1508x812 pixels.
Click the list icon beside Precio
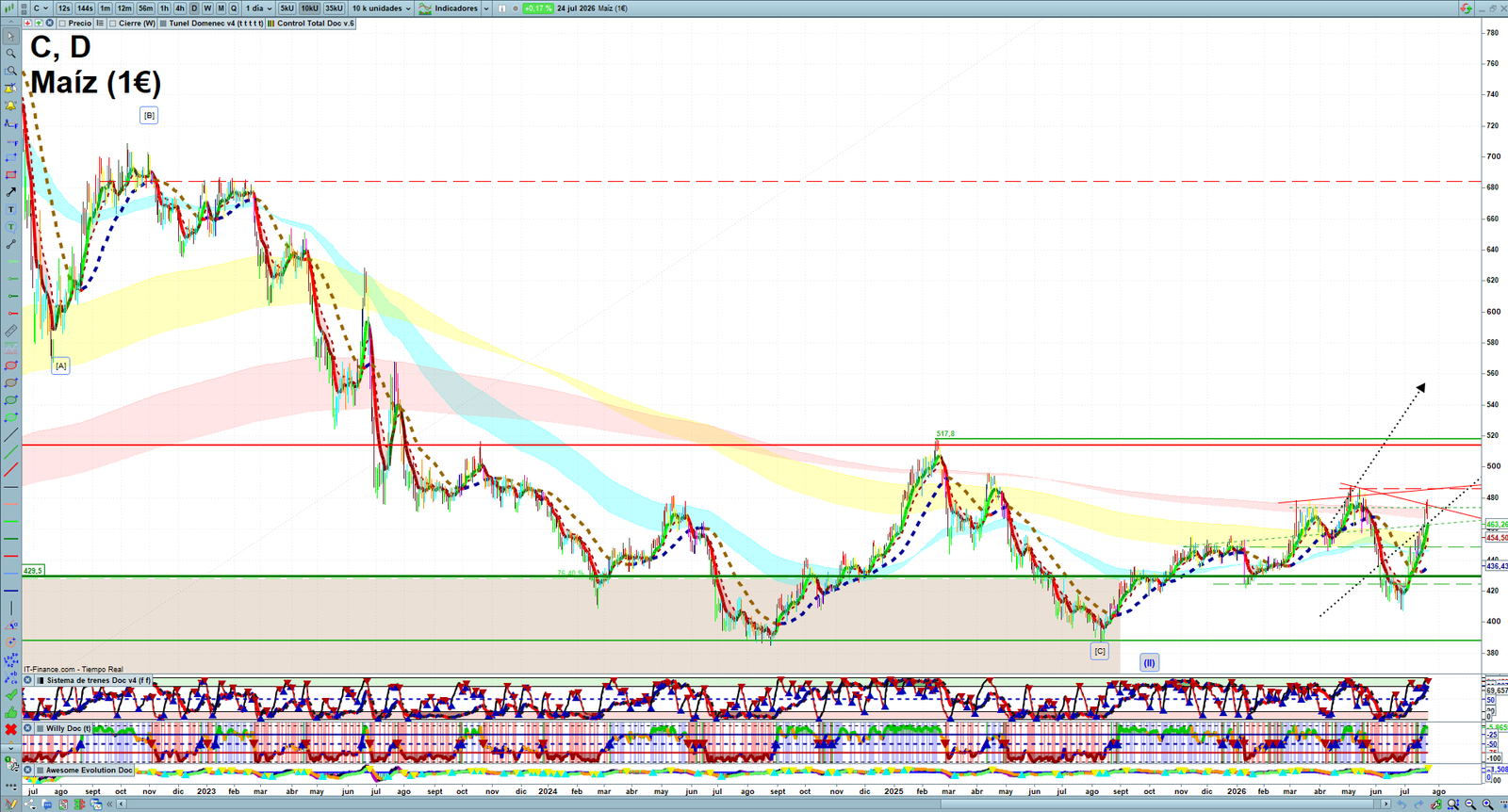click(100, 24)
